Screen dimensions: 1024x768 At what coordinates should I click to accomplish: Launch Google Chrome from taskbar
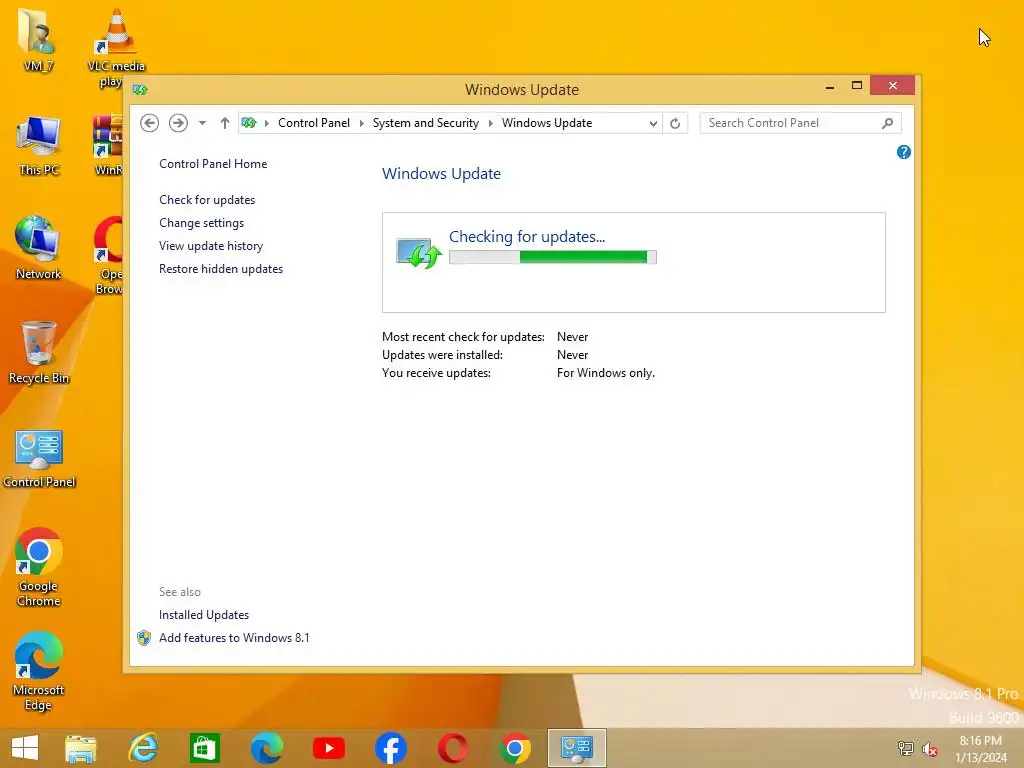coord(515,748)
